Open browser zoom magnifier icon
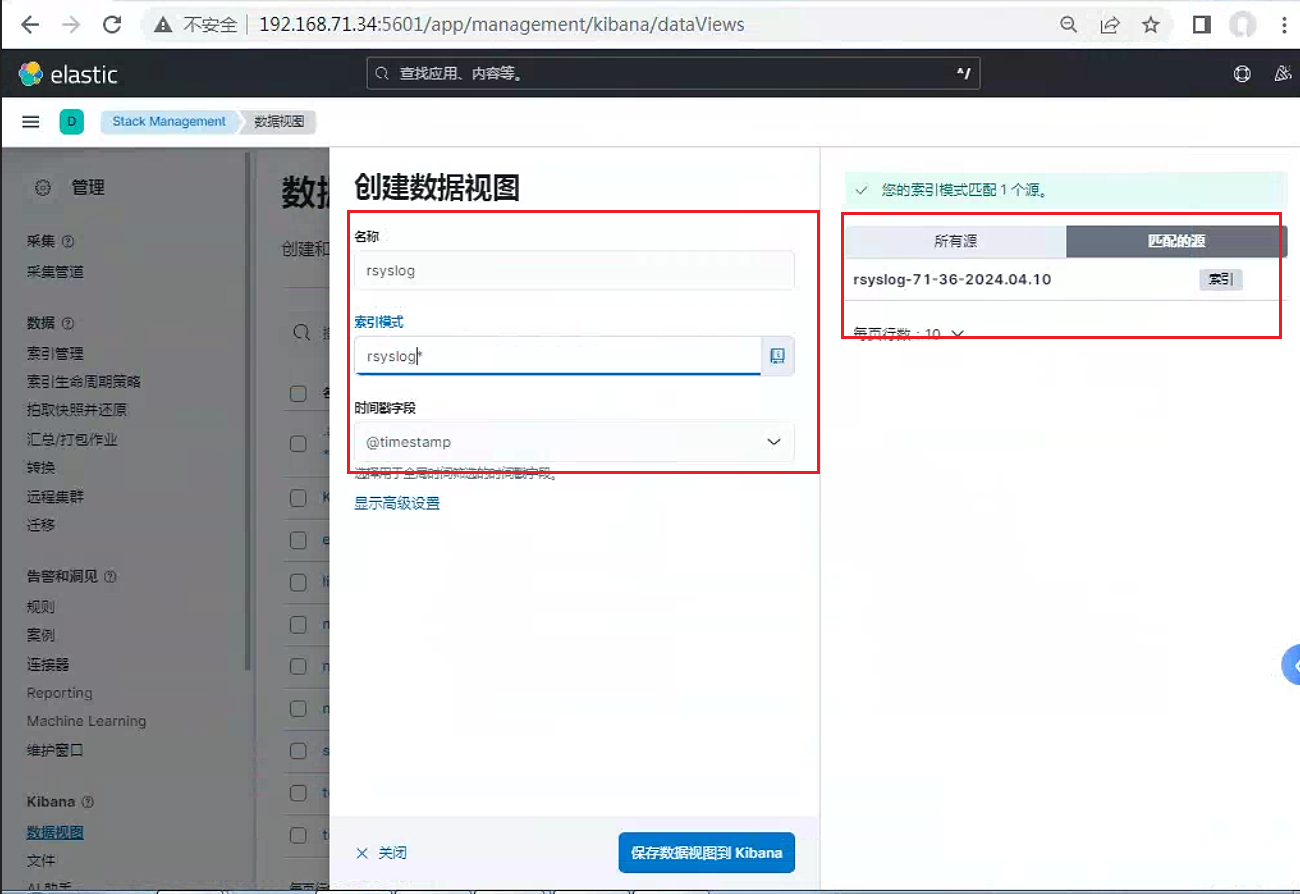Viewport: 1300px width, 894px height. 1069,25
